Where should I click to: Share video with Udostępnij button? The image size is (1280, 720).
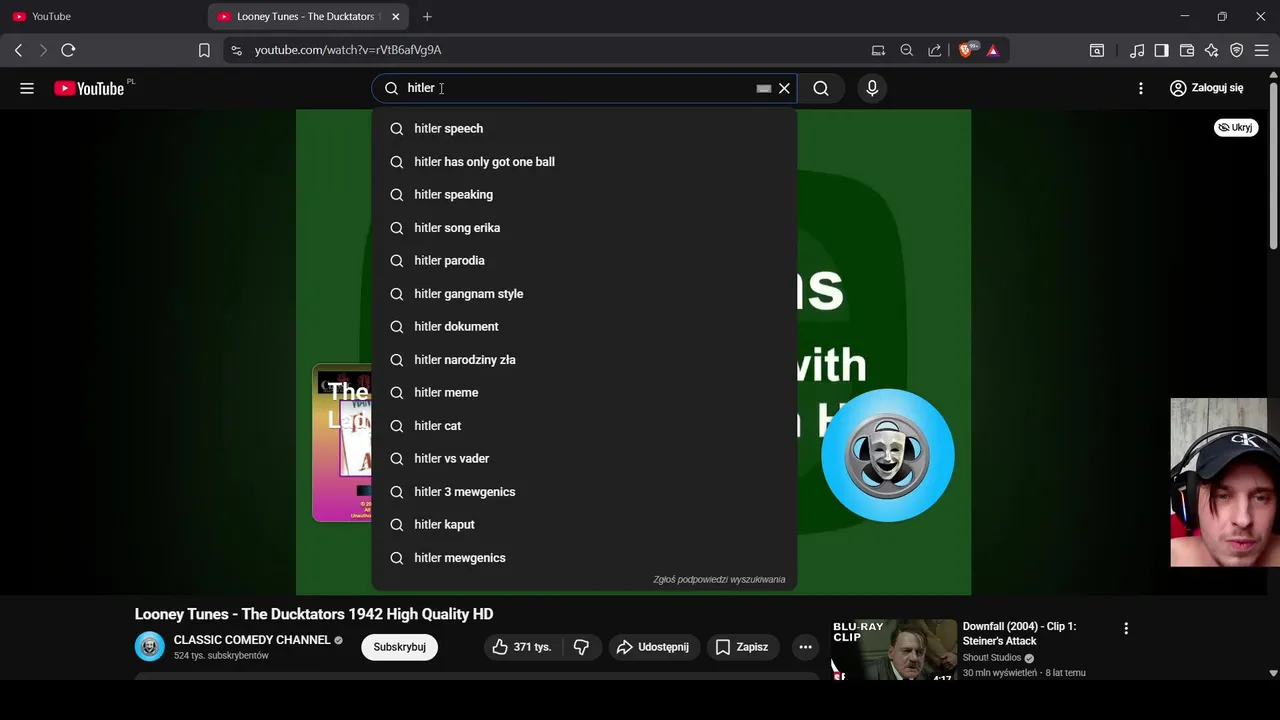pos(653,647)
